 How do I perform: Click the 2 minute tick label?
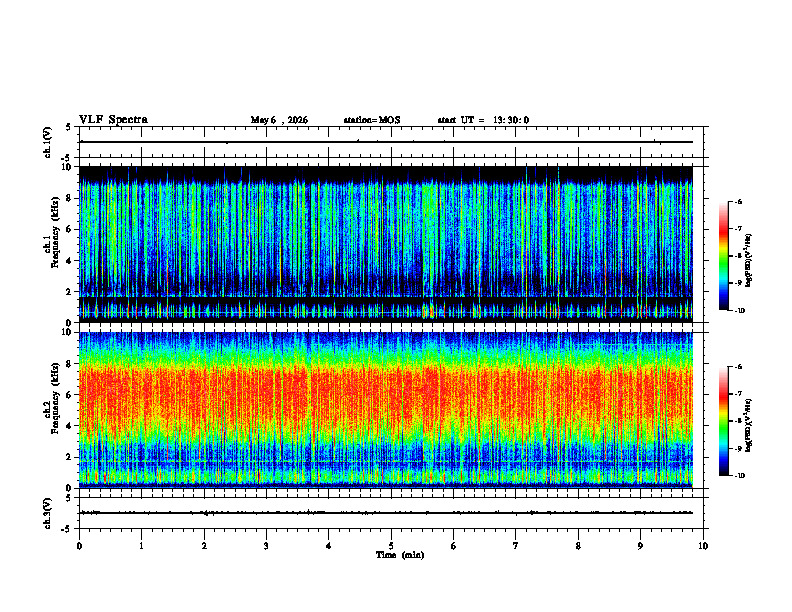204,546
